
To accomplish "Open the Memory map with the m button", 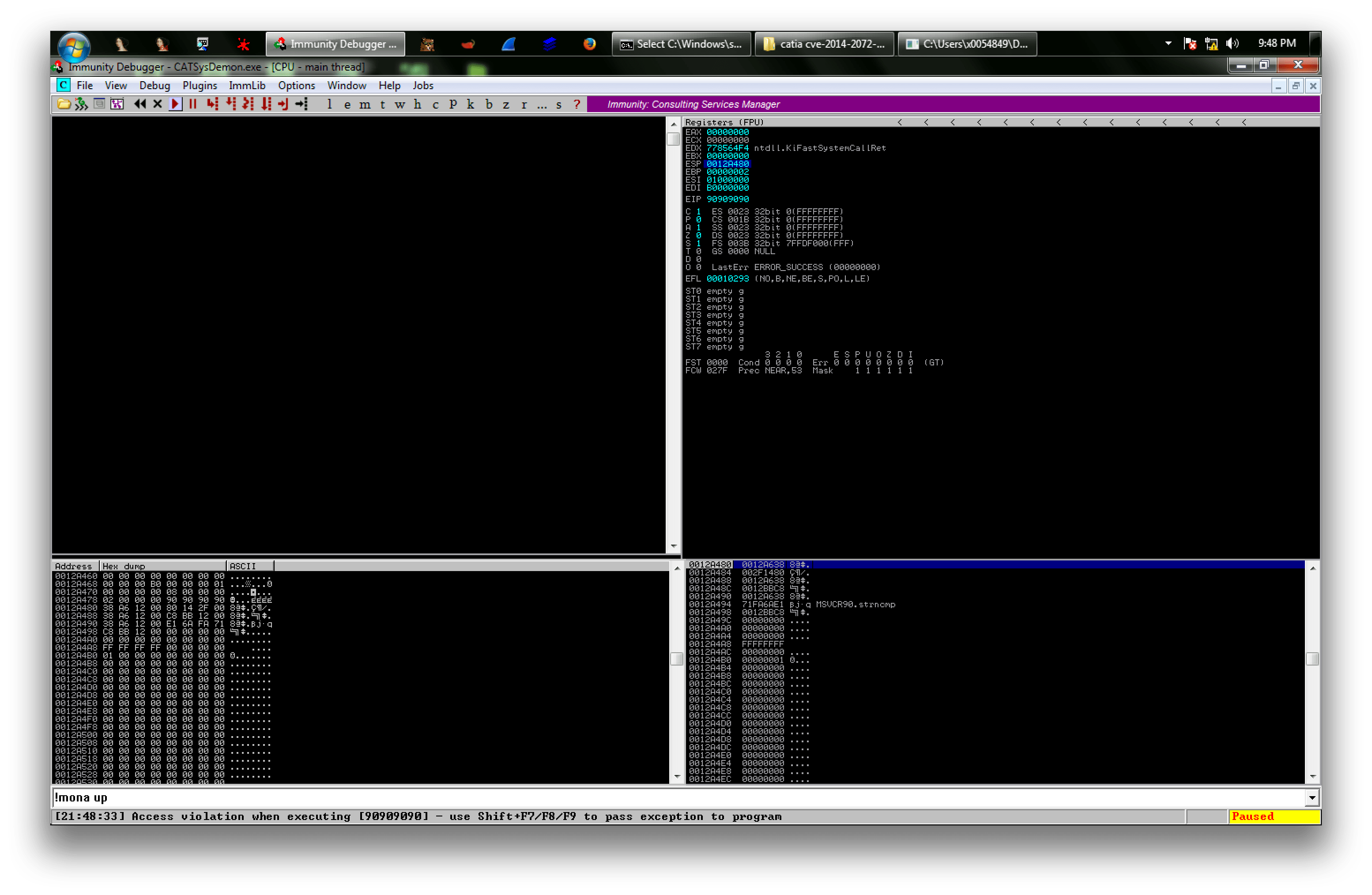I will point(364,104).
